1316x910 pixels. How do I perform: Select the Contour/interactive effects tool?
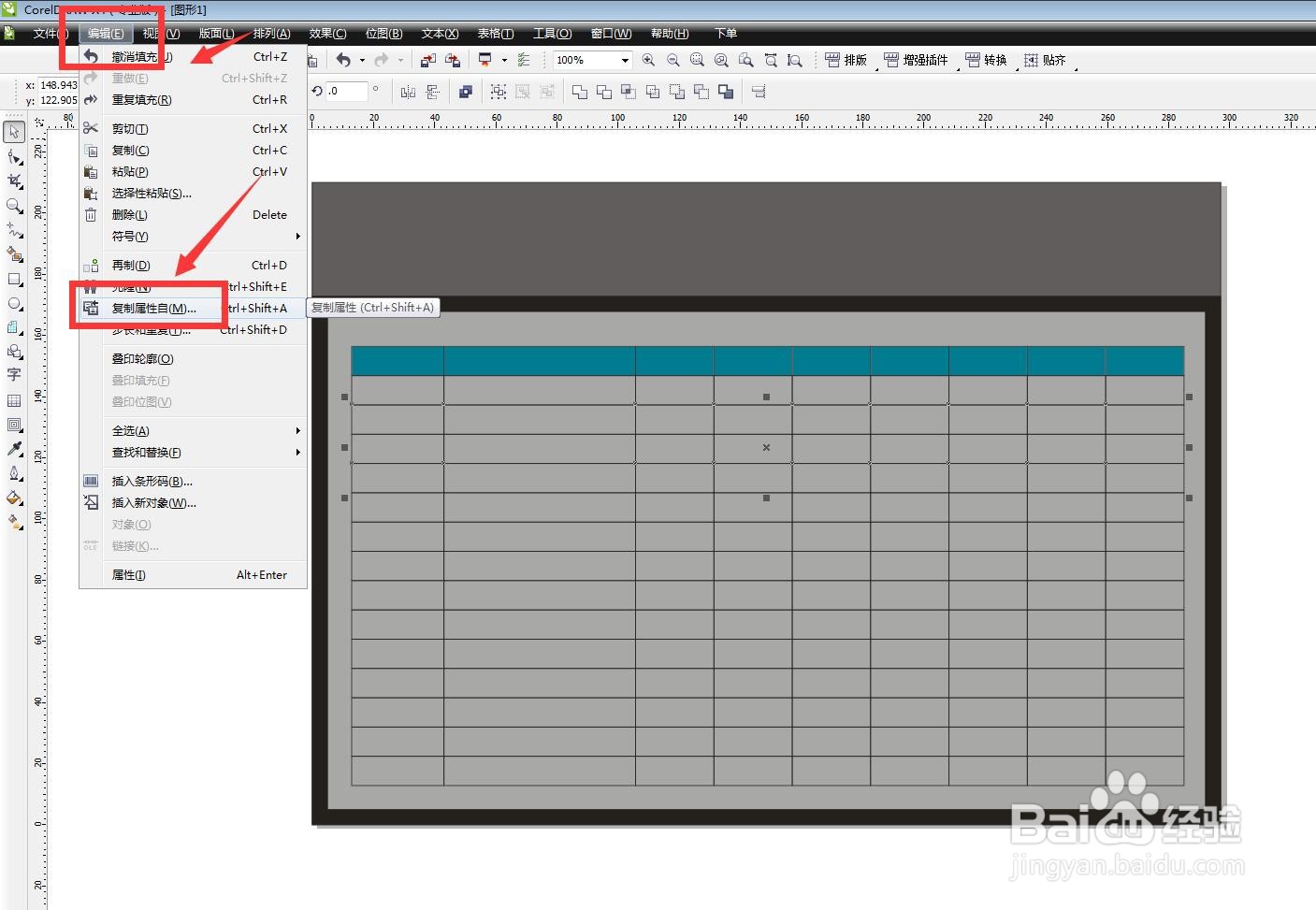[x=14, y=425]
